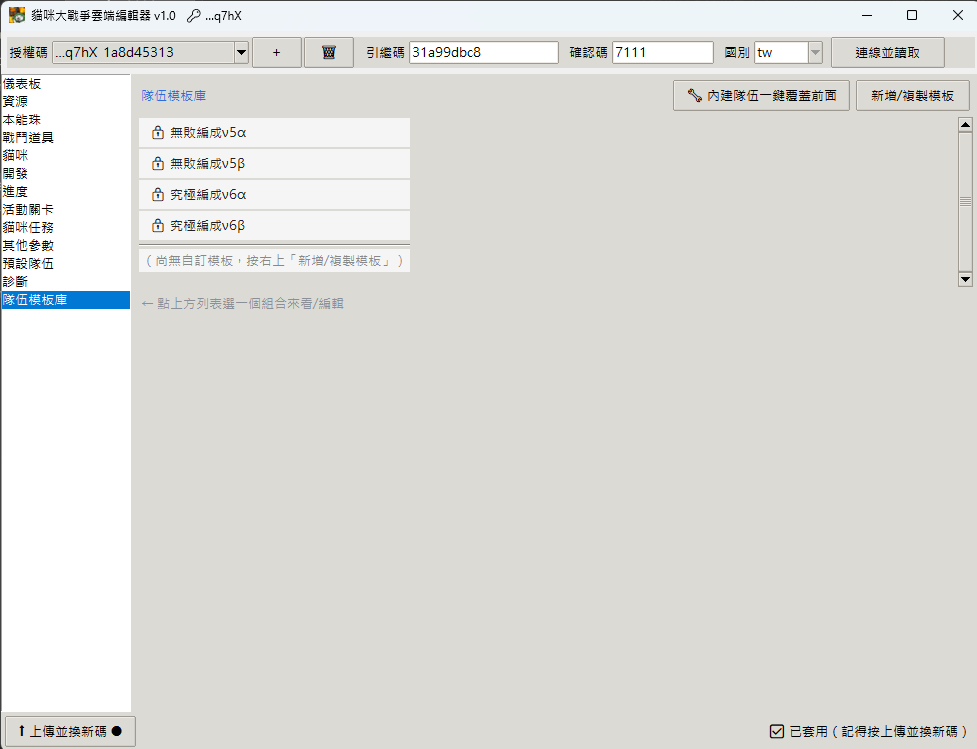Click the app cat icon in title bar
This screenshot has height=749, width=977.
17,15
